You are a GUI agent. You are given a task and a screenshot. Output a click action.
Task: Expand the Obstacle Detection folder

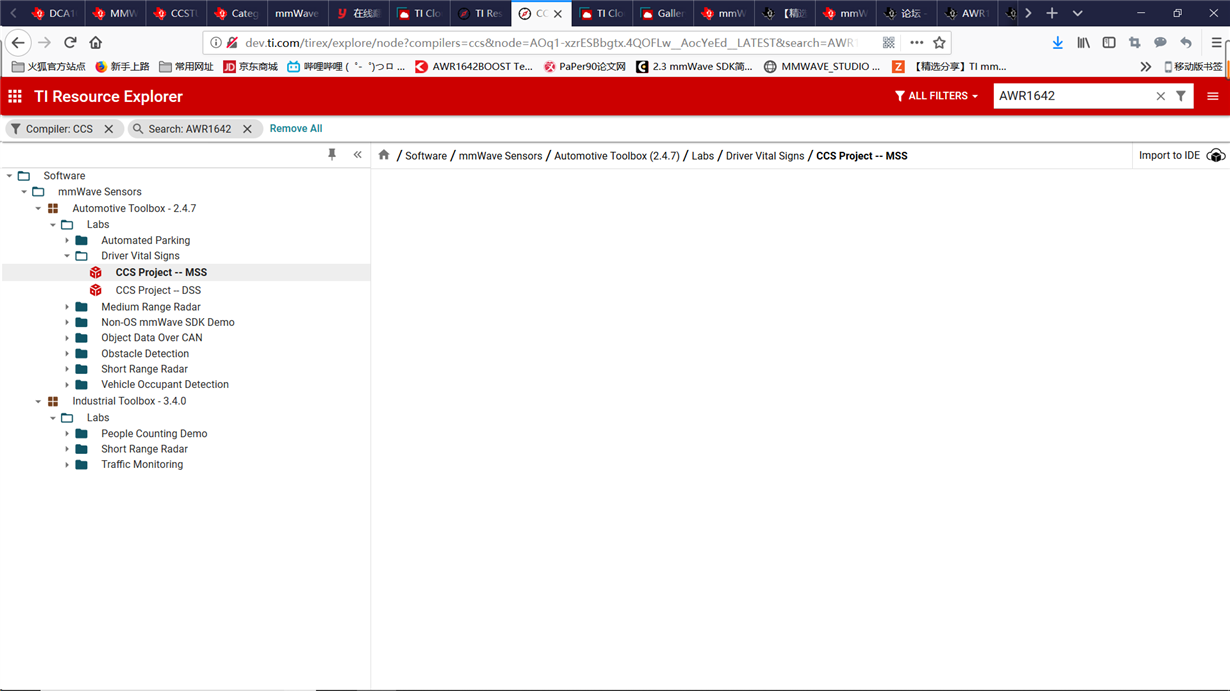coord(67,354)
